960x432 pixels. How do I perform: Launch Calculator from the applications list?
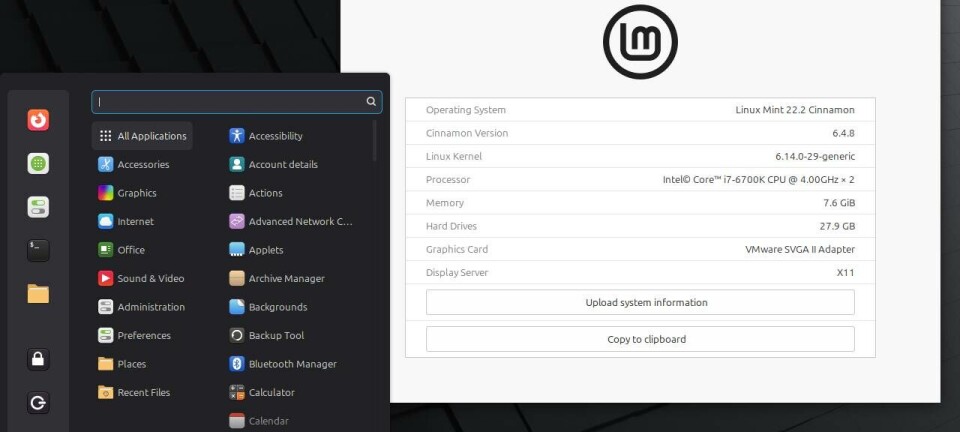pyautogui.click(x=261, y=392)
